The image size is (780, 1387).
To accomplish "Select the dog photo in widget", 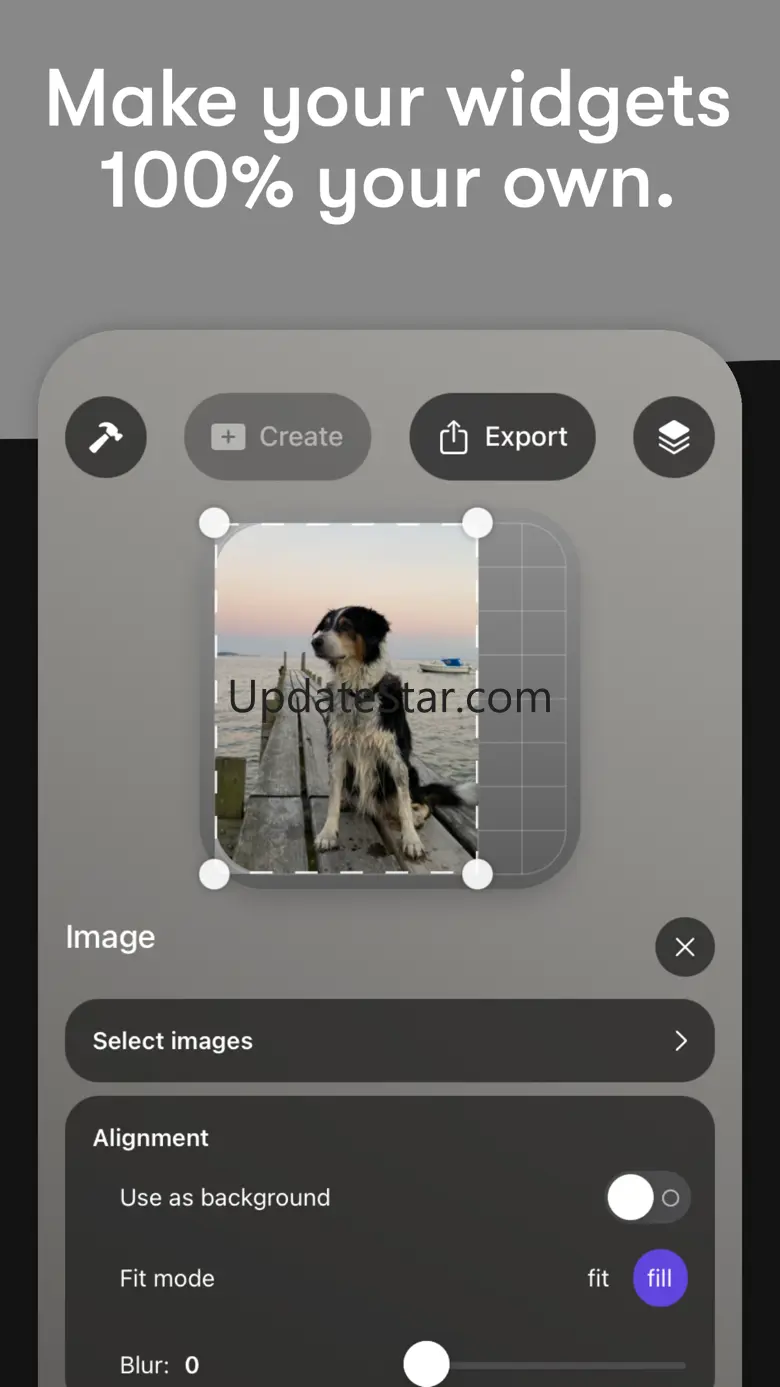I will pos(346,698).
